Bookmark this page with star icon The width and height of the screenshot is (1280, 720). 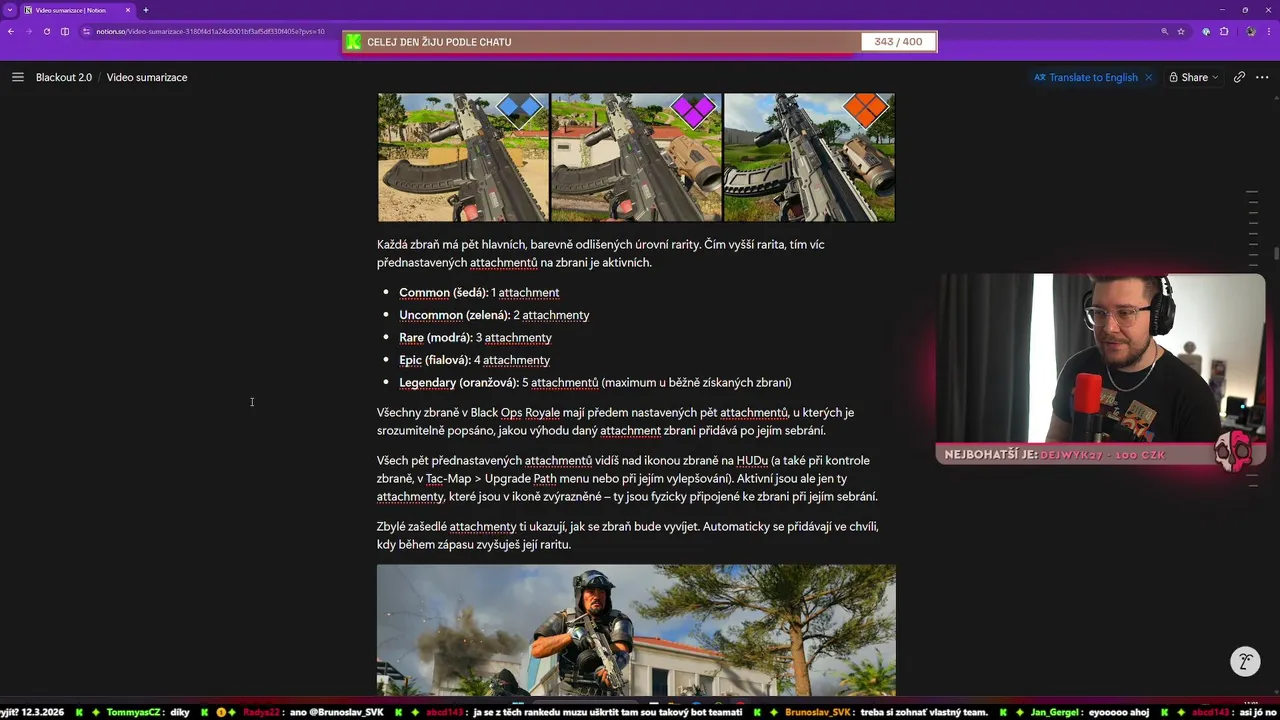pyautogui.click(x=1181, y=31)
